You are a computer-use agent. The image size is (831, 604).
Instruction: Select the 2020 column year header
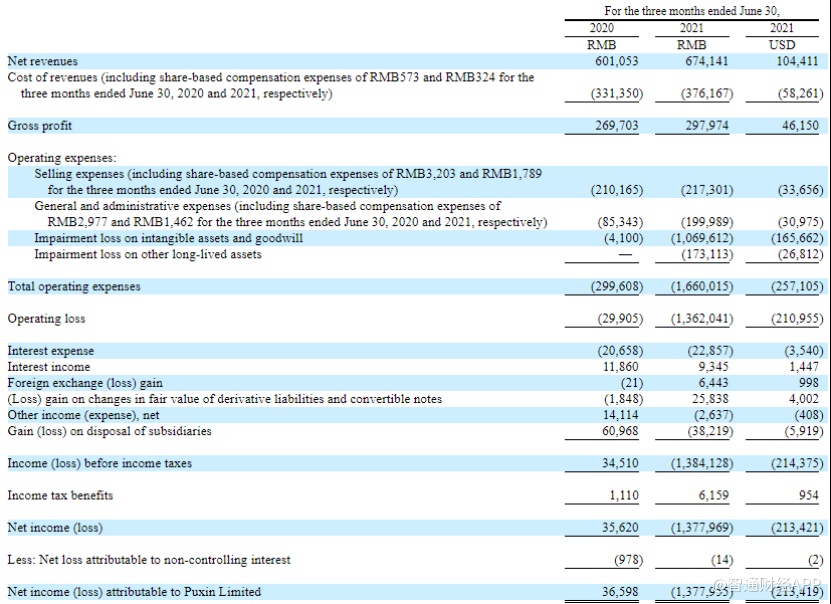click(x=602, y=29)
